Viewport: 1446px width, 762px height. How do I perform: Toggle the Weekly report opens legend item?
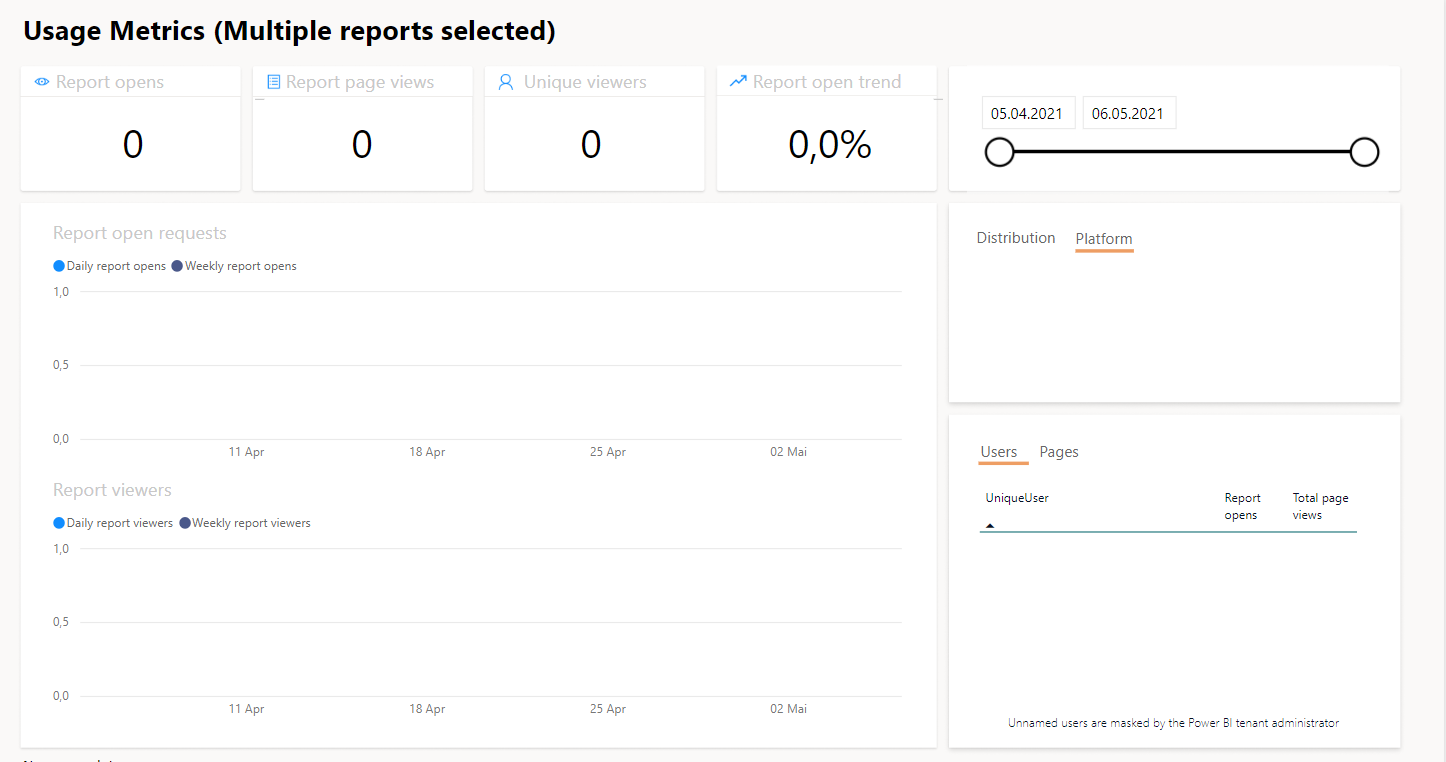pos(234,266)
